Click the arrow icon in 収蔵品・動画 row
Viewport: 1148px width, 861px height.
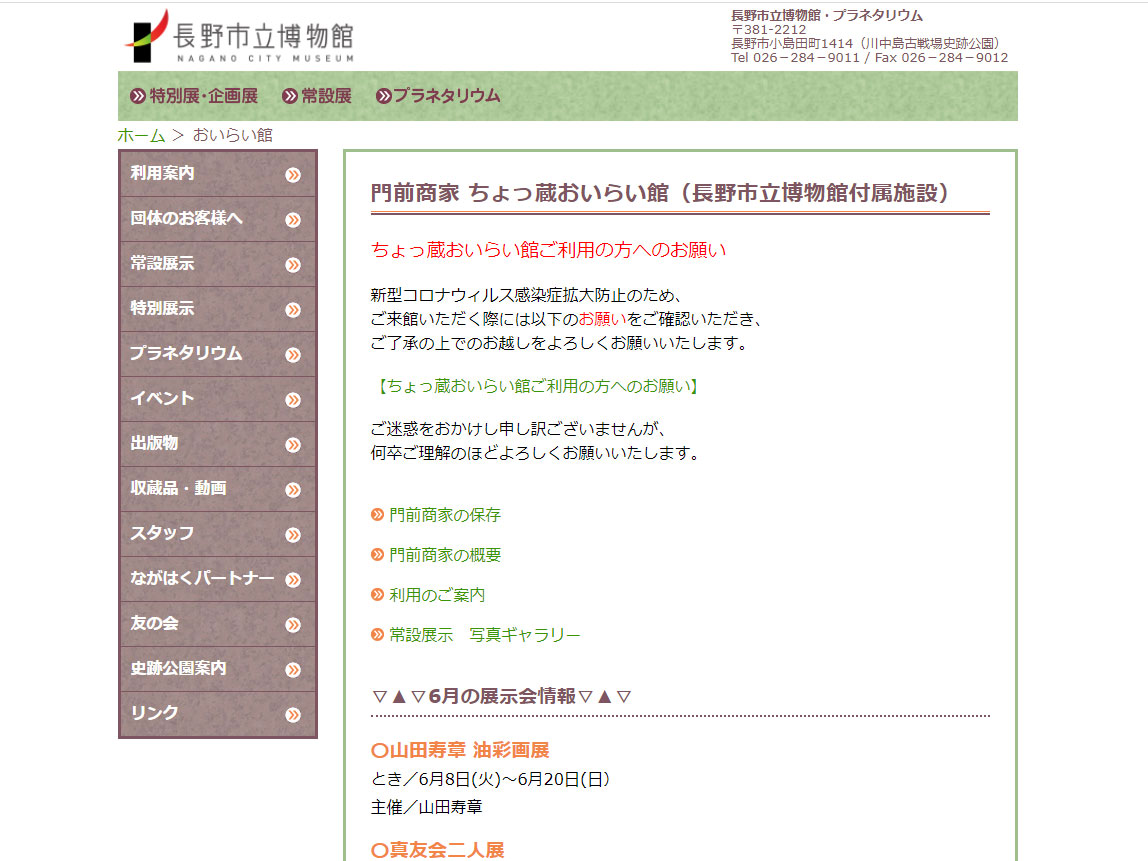click(293, 490)
